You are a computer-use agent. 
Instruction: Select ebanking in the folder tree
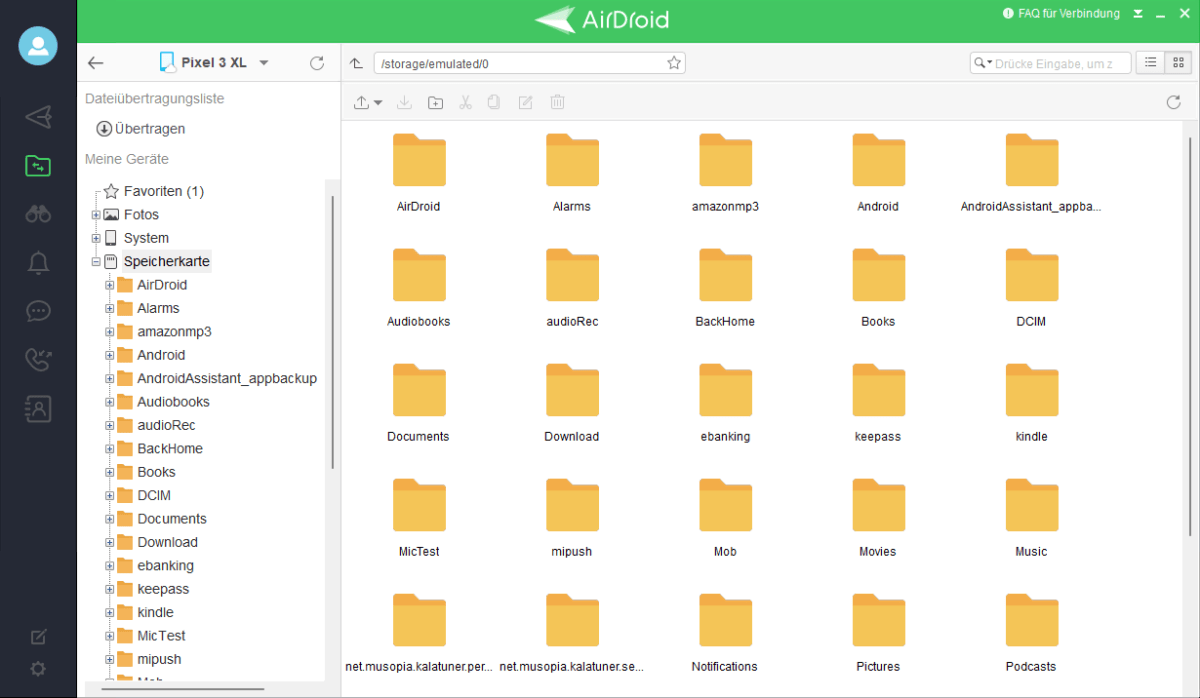[165, 565]
